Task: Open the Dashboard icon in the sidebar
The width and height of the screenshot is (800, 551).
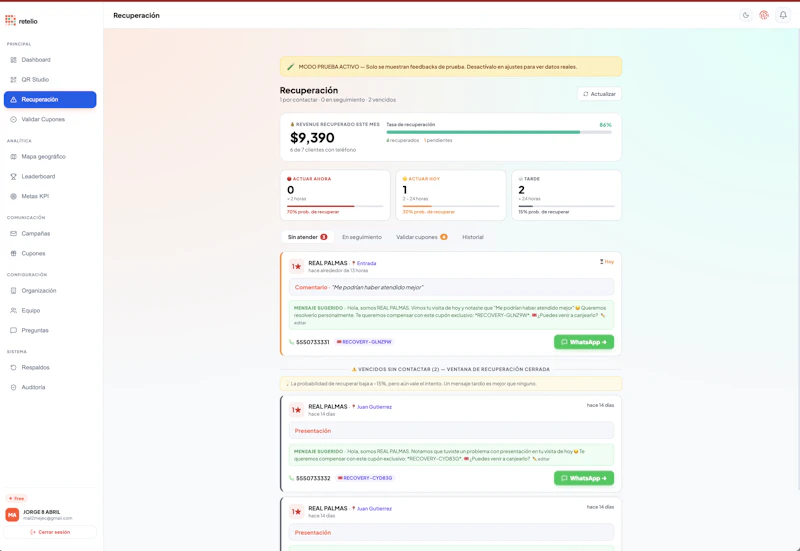Action: [13, 60]
